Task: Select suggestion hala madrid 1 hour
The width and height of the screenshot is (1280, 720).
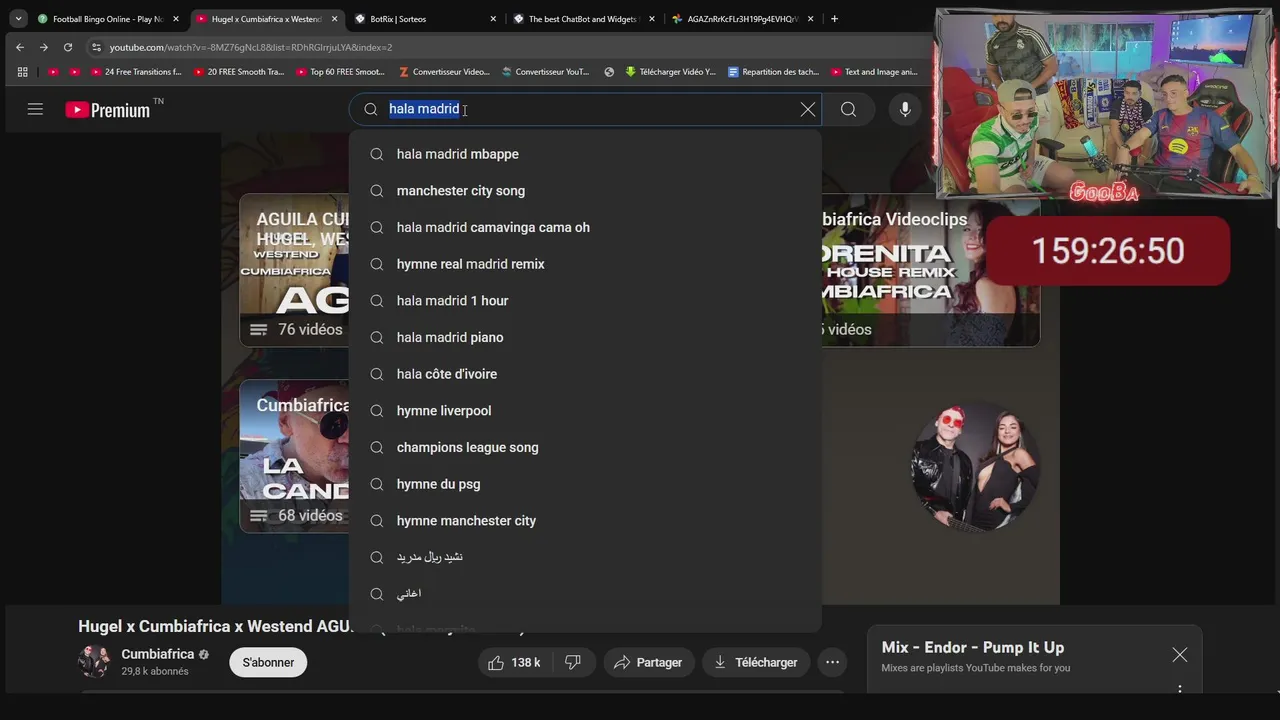Action: pos(585,301)
